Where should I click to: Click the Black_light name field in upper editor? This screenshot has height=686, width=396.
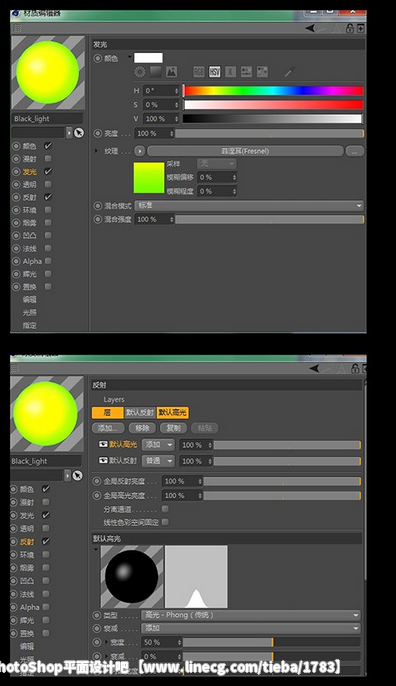(47, 119)
